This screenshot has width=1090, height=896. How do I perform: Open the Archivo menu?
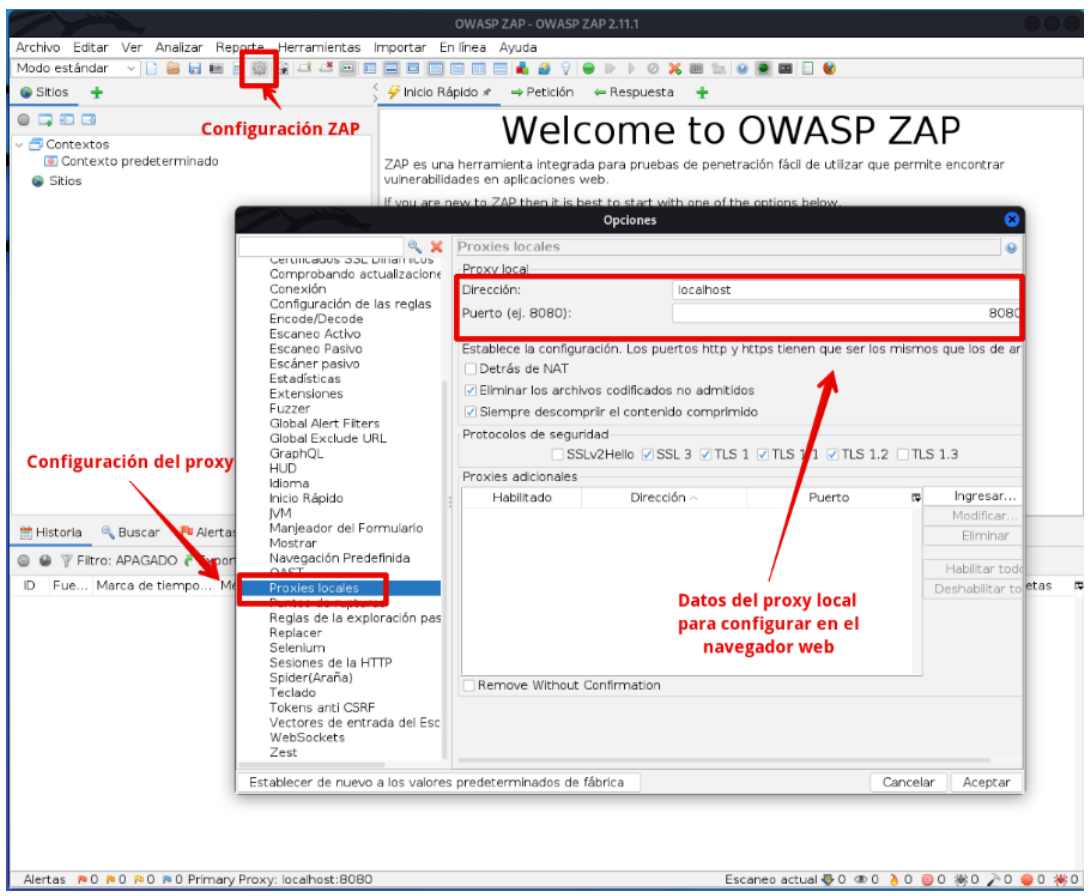point(38,47)
